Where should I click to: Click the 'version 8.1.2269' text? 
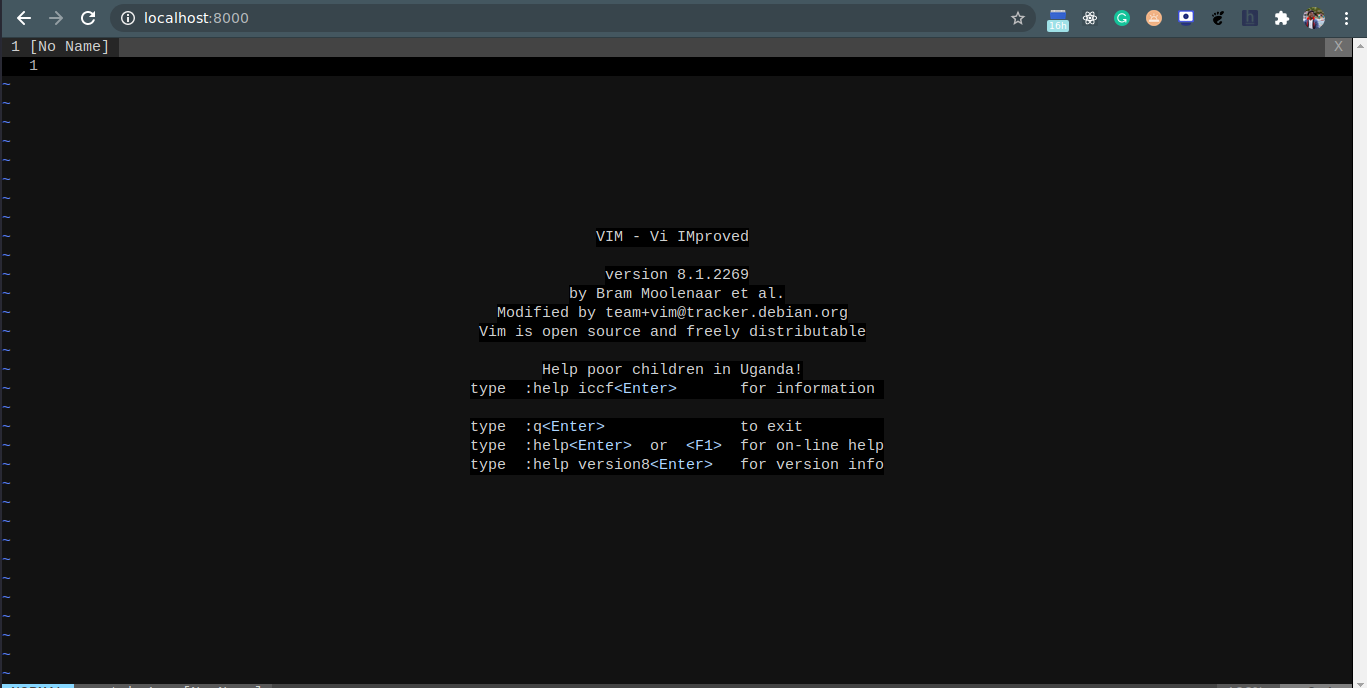[677, 275]
